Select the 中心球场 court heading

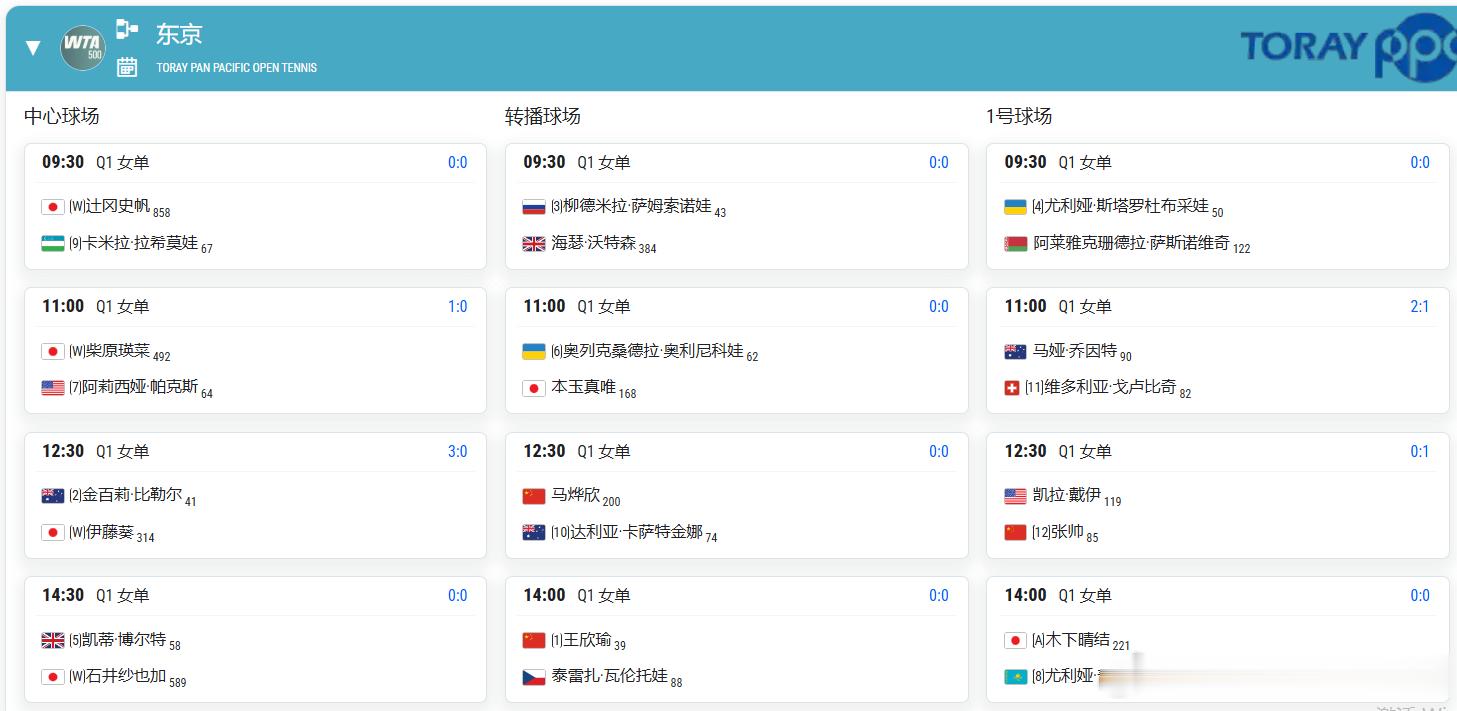click(x=62, y=116)
